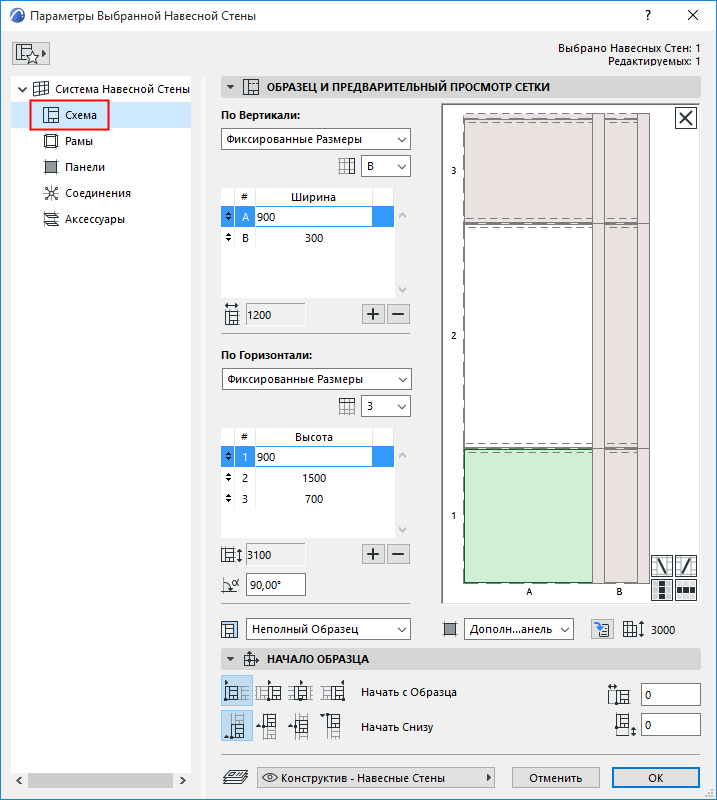The height and width of the screenshot is (800, 717).
Task: Open the Конструктив - Навесные Стены layer selector
Action: coord(376,778)
